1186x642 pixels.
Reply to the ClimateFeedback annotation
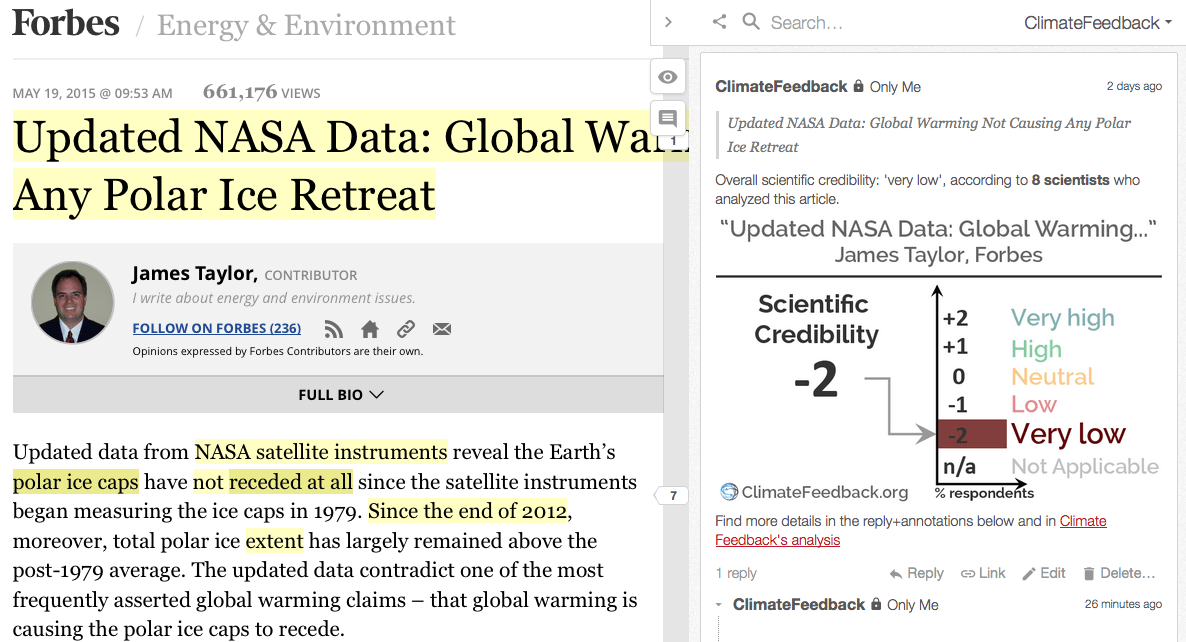(x=916, y=573)
